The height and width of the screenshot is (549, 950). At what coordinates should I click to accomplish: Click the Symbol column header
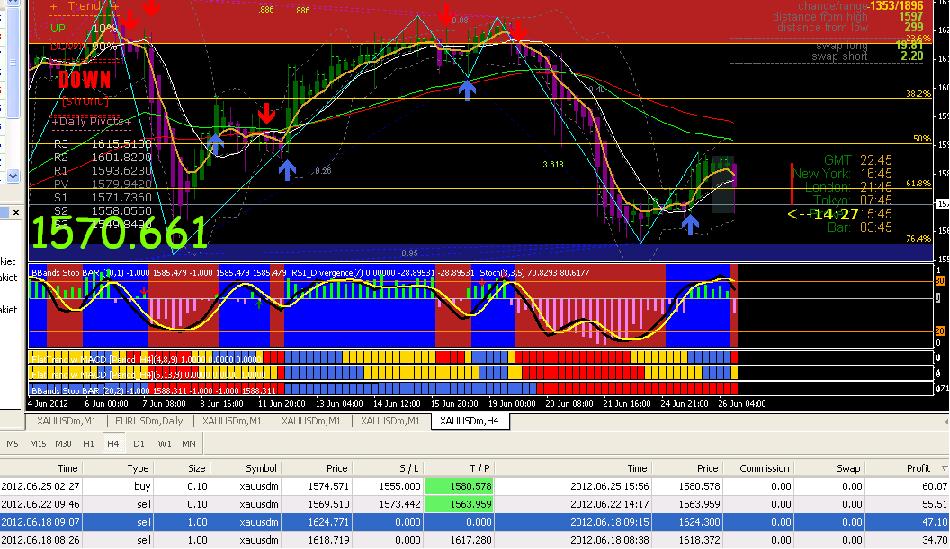click(264, 467)
